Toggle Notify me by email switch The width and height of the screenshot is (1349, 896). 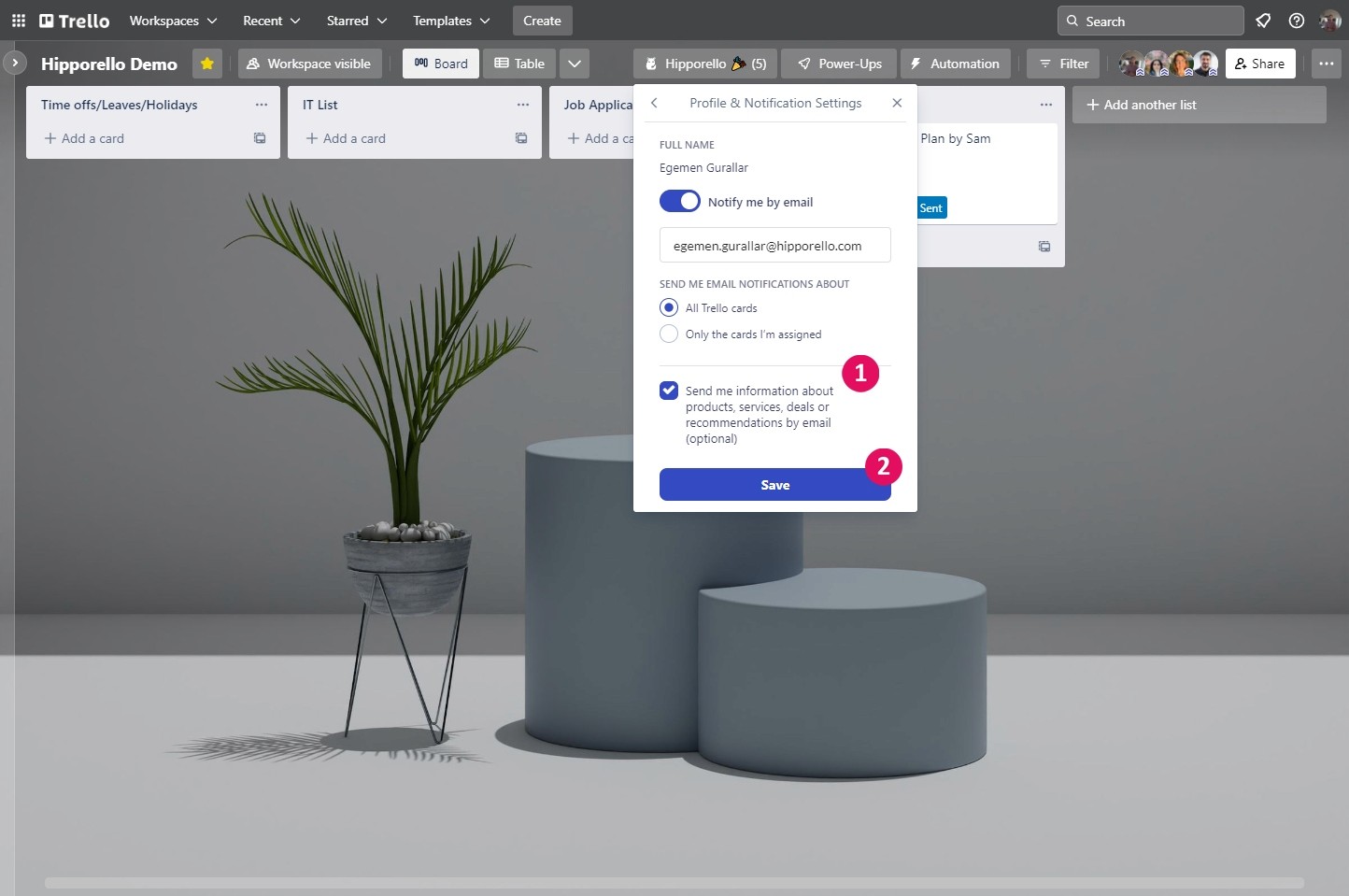680,201
